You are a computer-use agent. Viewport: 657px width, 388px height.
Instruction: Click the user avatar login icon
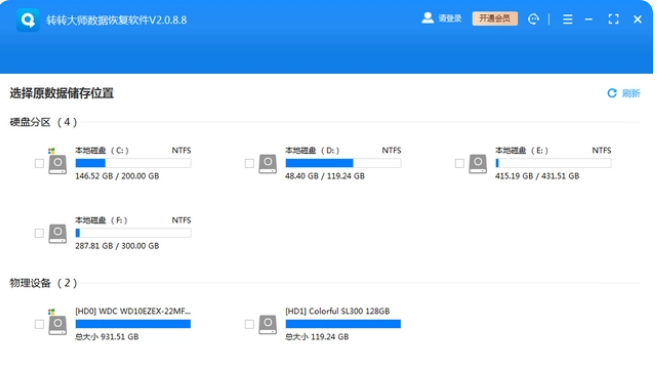click(427, 18)
